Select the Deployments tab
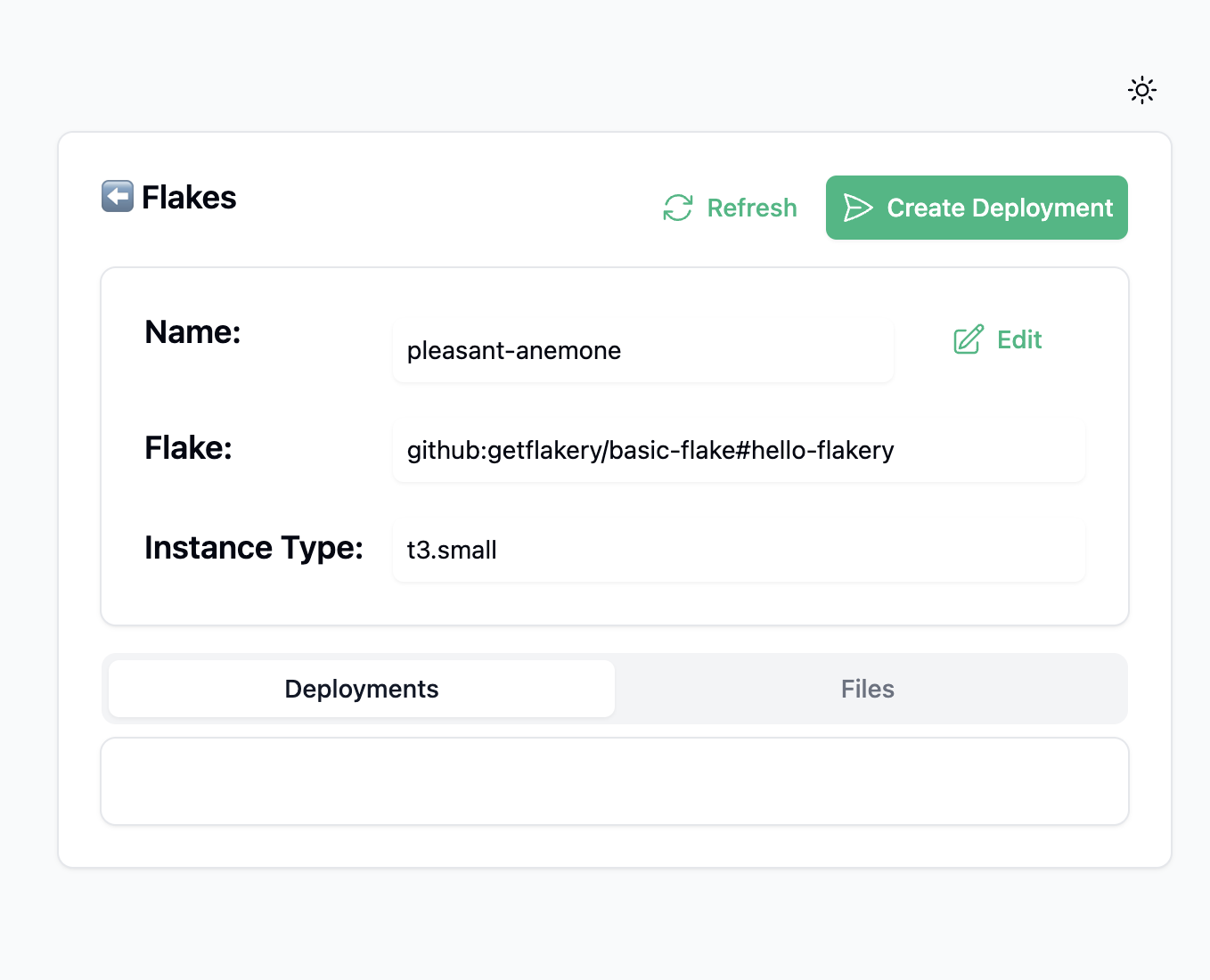This screenshot has width=1210, height=980. coord(361,689)
